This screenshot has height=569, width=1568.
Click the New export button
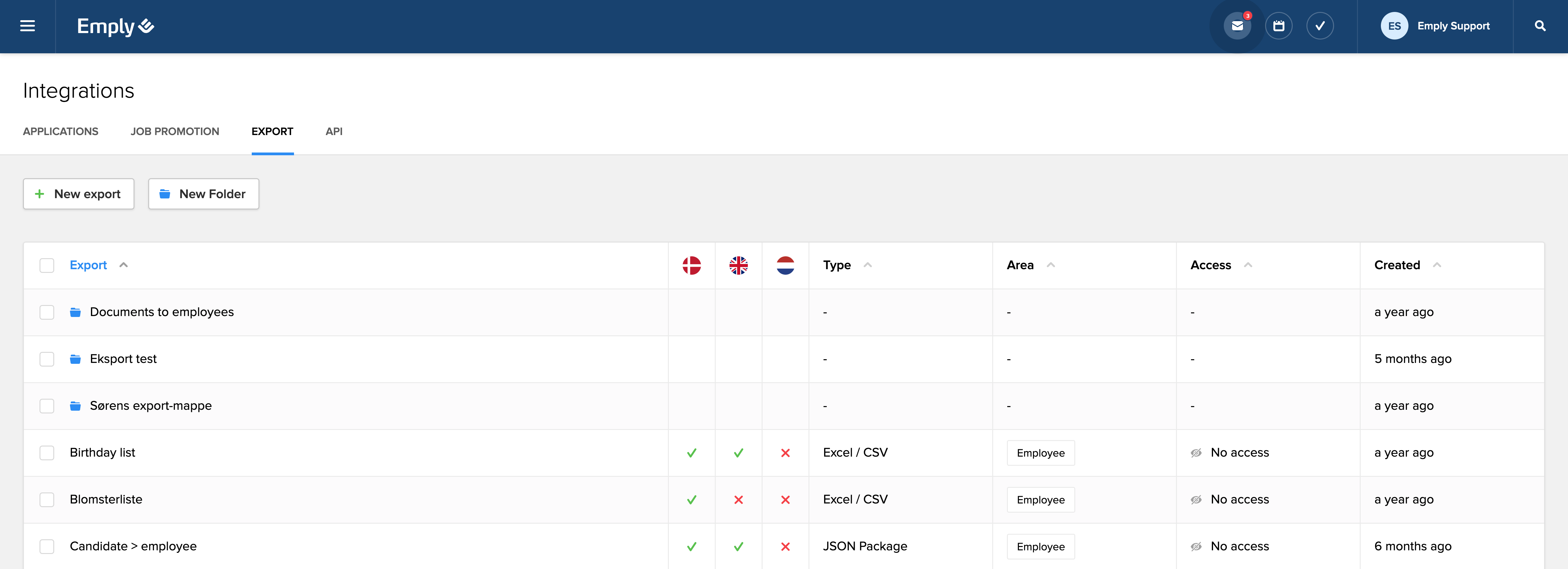coord(78,194)
